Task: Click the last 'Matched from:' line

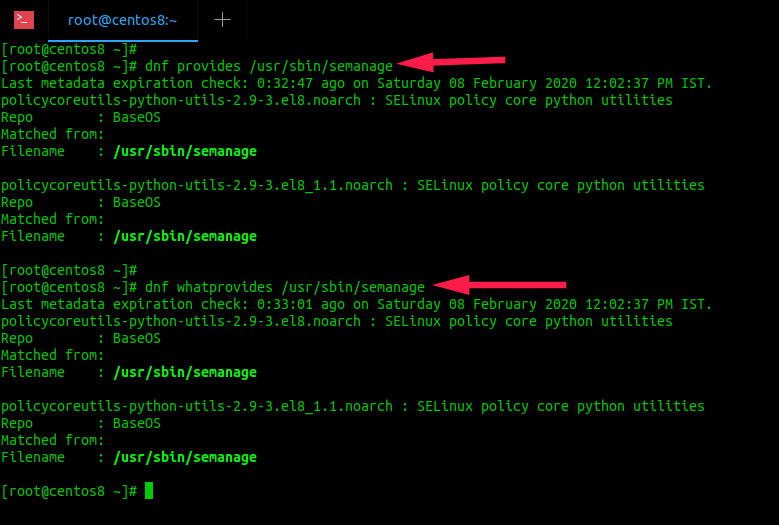Action: click(52, 440)
